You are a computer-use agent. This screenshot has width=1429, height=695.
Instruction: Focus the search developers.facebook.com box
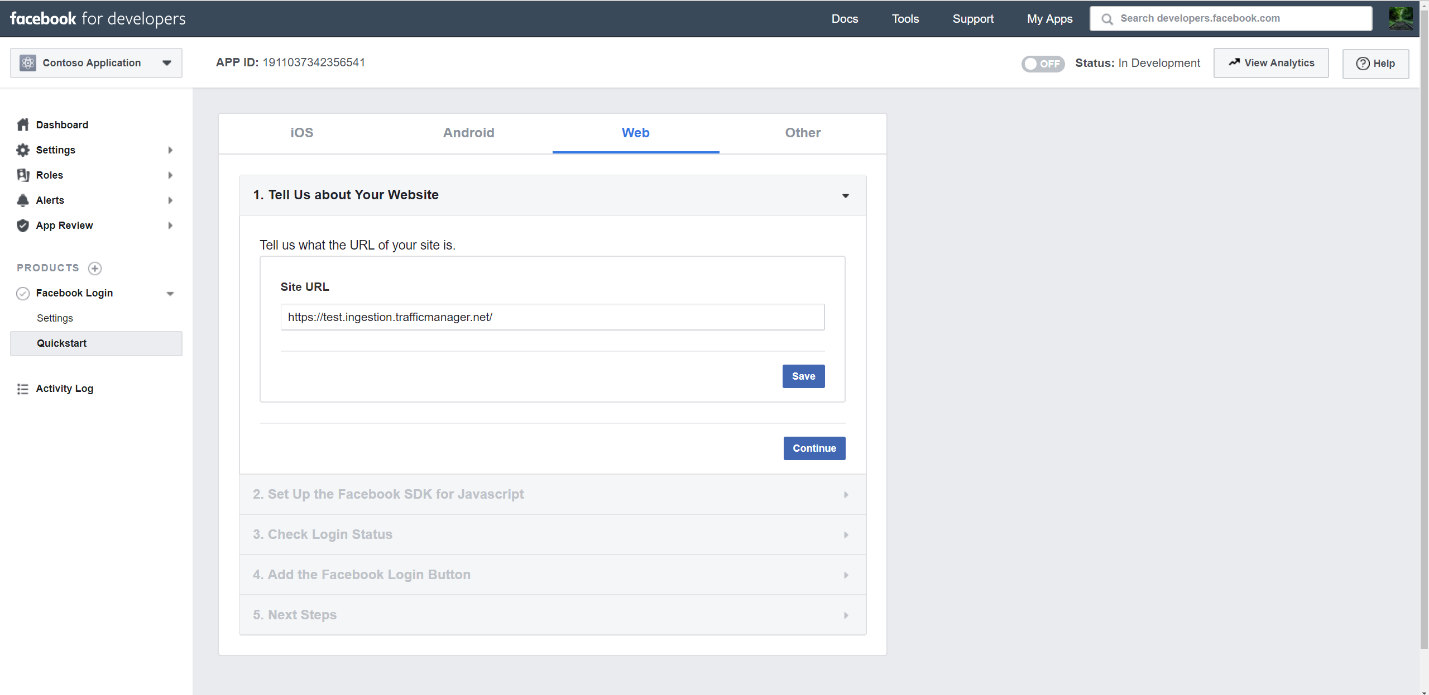[1231, 18]
